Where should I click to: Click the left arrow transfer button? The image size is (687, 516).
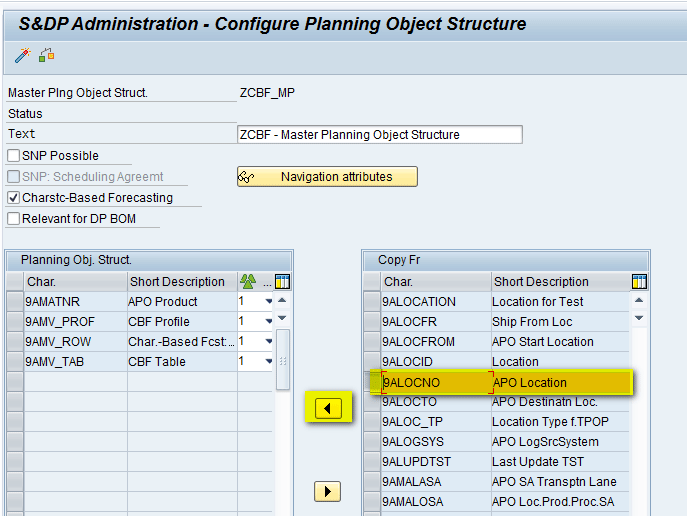coord(328,409)
